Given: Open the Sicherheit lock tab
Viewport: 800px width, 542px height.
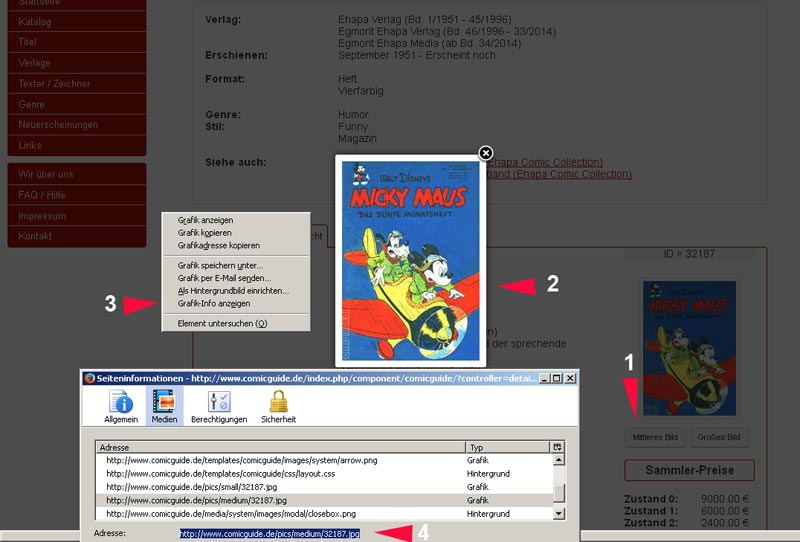Looking at the screenshot, I should coord(278,406).
